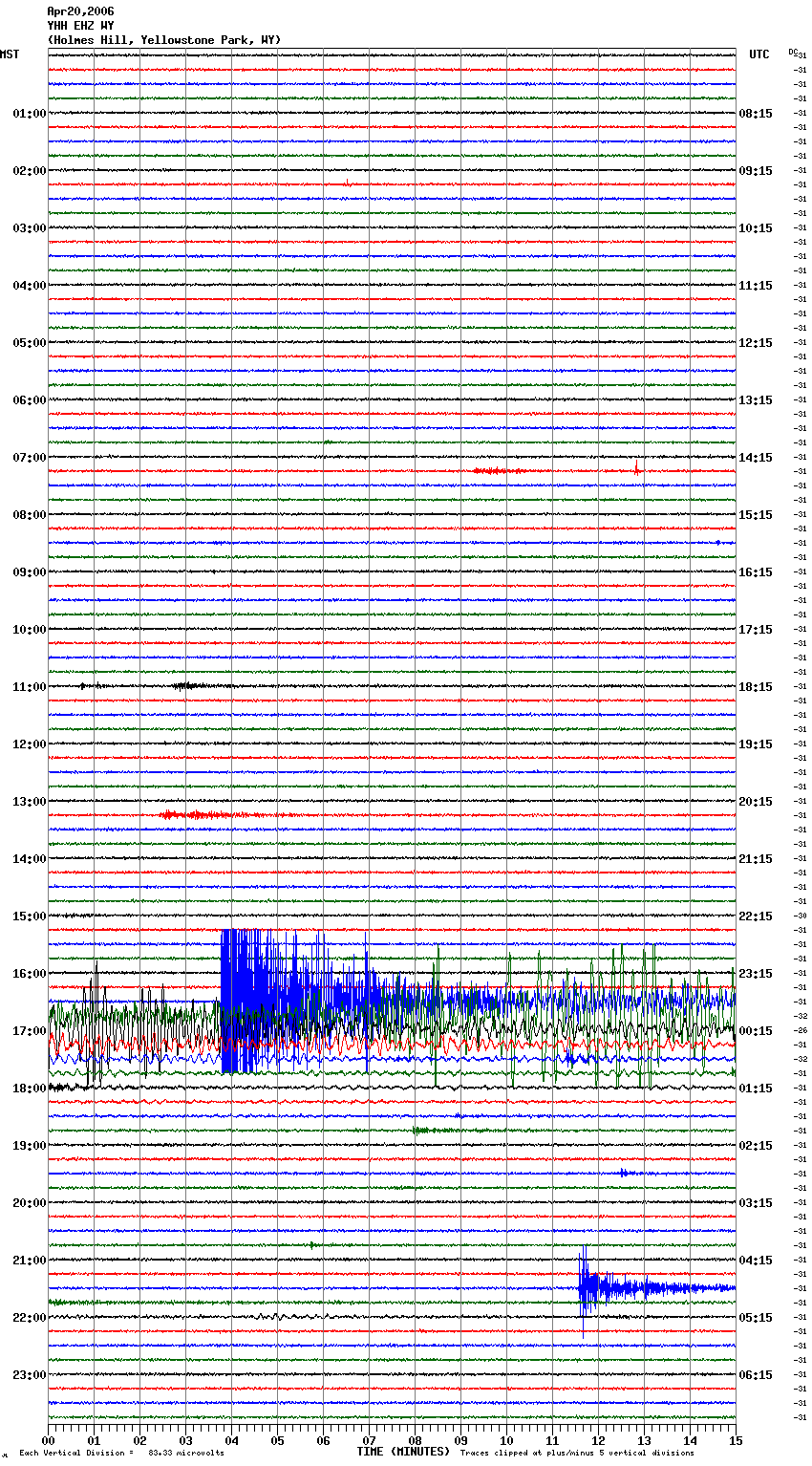This screenshot has width=812, height=1466.
Task: Select the station code YHH EHZ WY
Action: click(x=80, y=26)
